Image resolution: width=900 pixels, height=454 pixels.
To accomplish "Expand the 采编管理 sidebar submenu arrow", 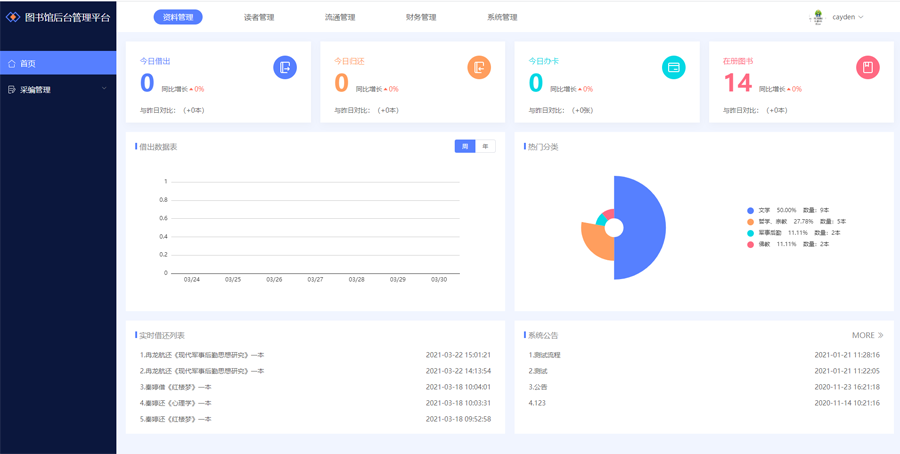I will coord(104,89).
